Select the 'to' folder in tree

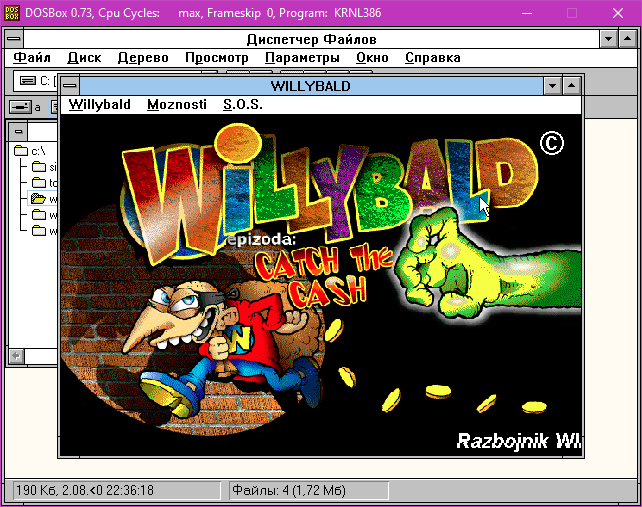44,183
